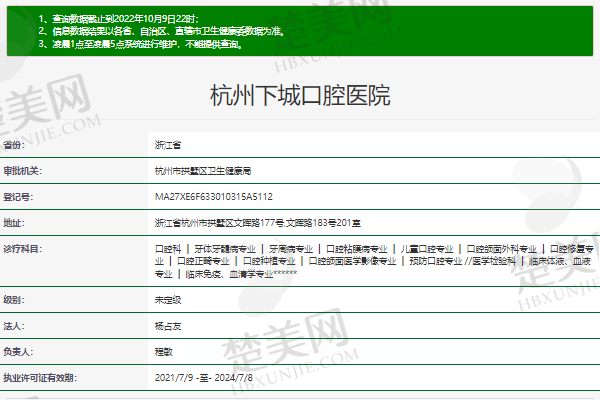This screenshot has height=400, width=600.
Task: Click the hospital title 杭州下城口腔医院
Action: tap(300, 96)
